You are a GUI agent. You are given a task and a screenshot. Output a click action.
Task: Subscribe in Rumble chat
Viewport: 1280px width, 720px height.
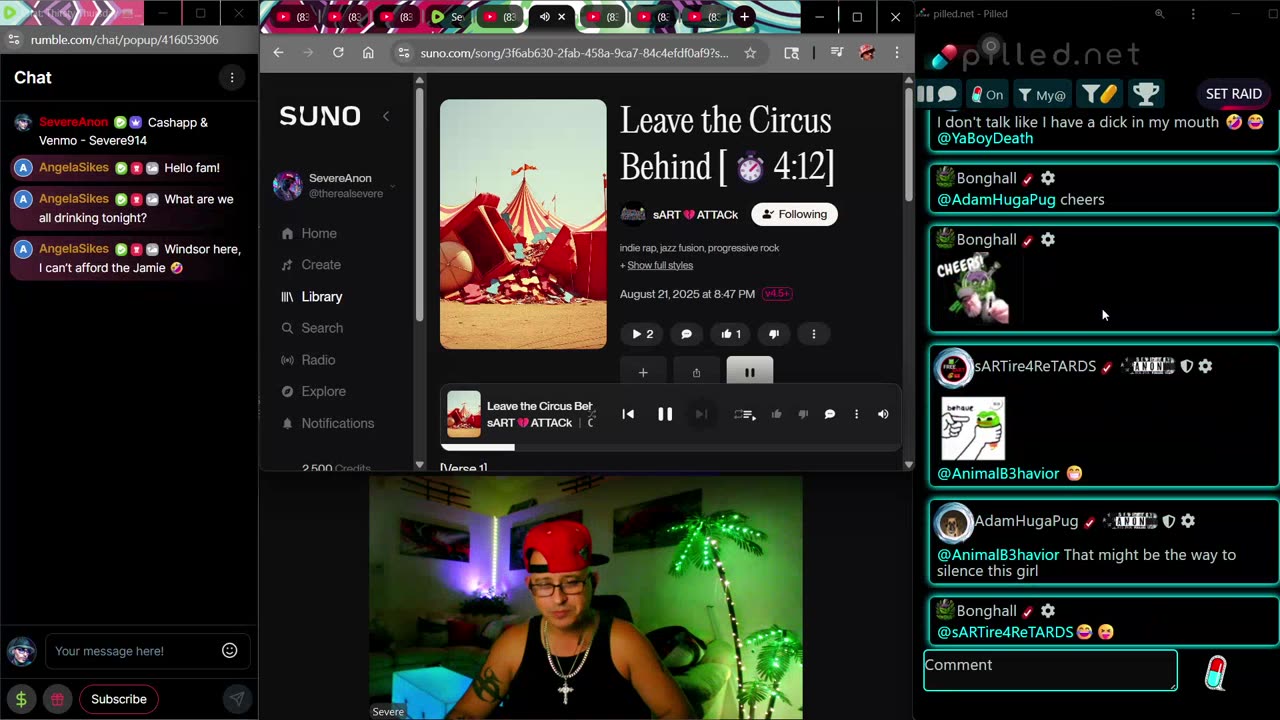(119, 699)
